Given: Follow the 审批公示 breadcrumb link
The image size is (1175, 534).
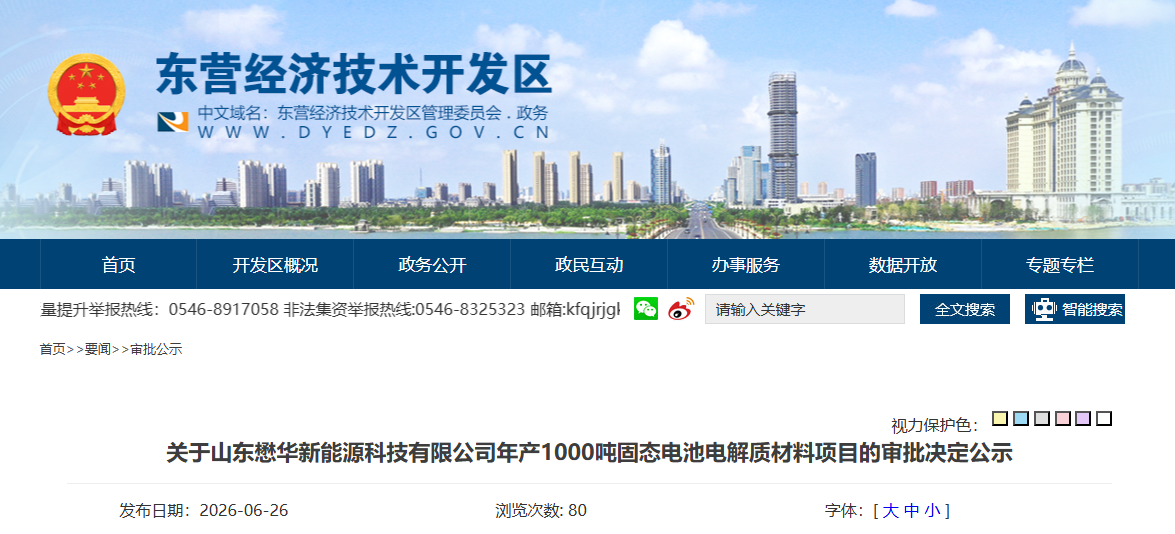Looking at the screenshot, I should tap(156, 349).
